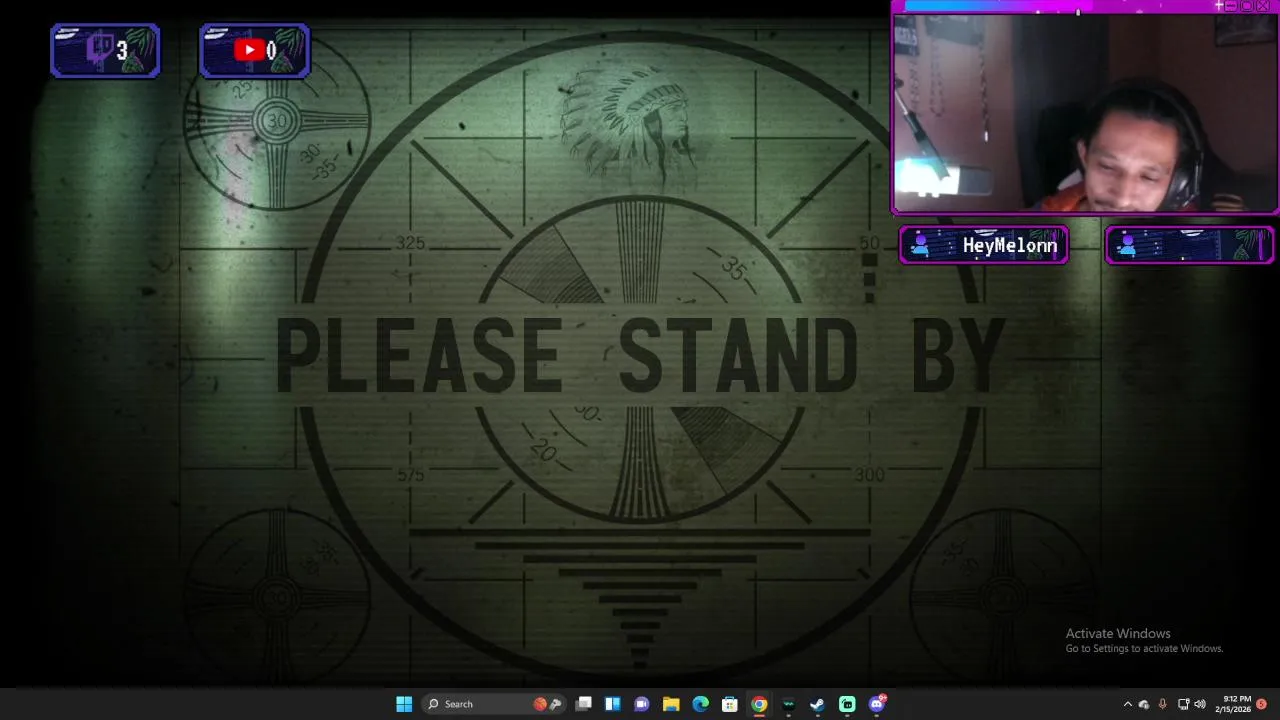Switch to Google Chrome on the taskbar

coord(759,704)
